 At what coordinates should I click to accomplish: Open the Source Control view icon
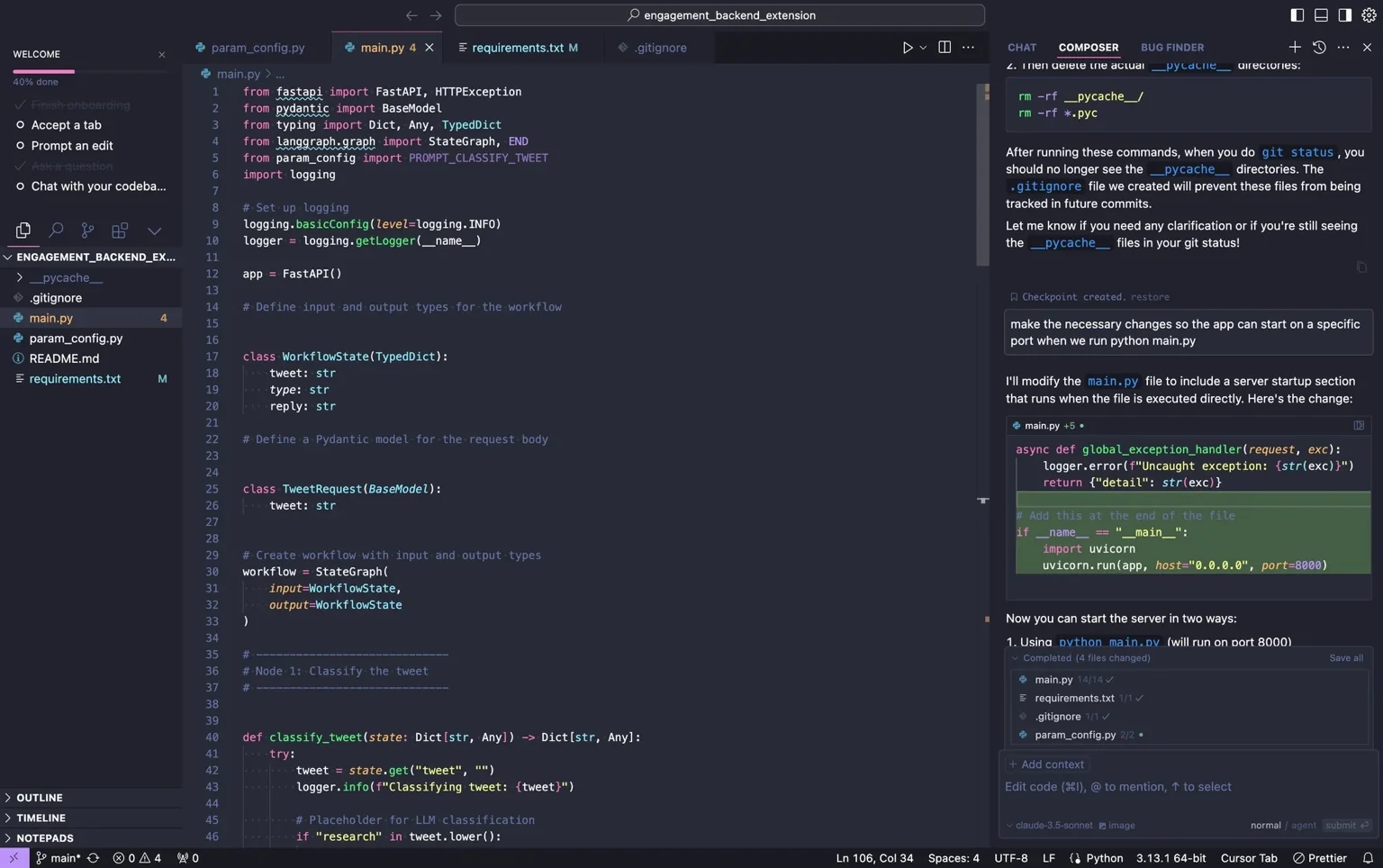tap(87, 231)
